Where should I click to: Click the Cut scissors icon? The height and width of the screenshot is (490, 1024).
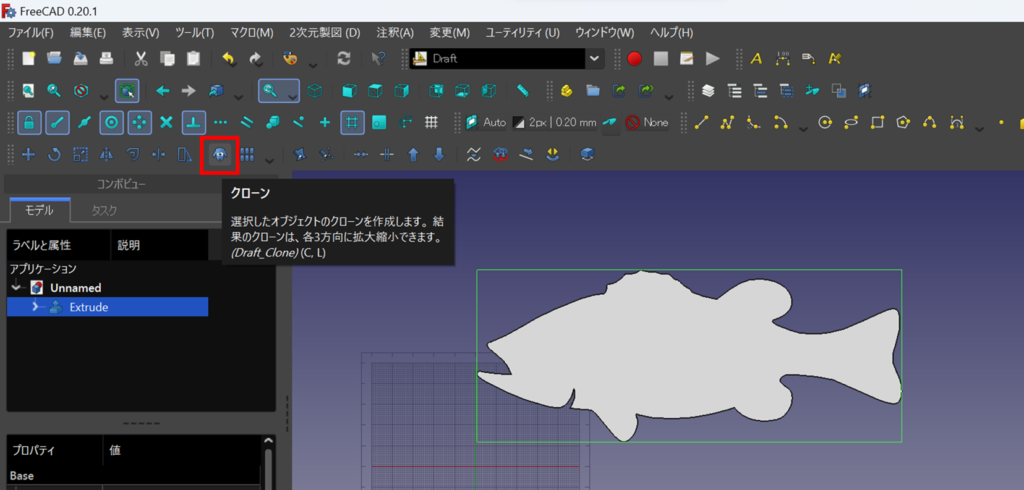(141, 59)
